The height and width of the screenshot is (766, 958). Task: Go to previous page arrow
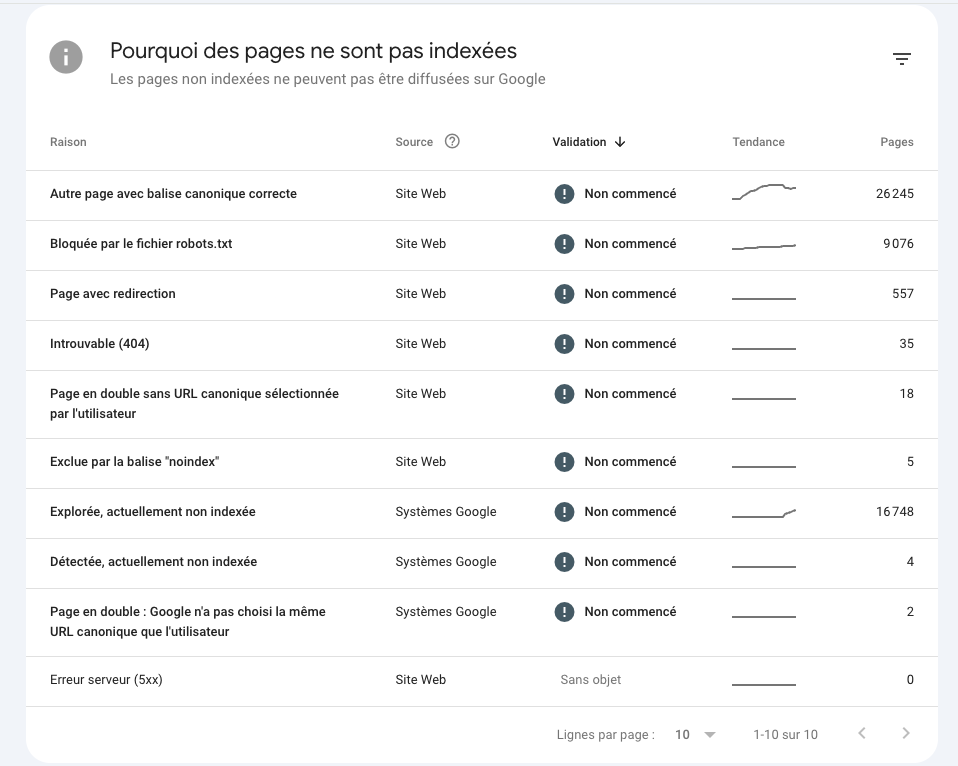[862, 734]
